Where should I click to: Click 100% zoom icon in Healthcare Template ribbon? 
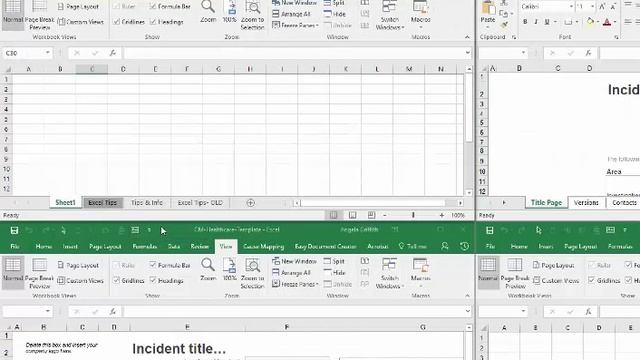click(x=229, y=269)
